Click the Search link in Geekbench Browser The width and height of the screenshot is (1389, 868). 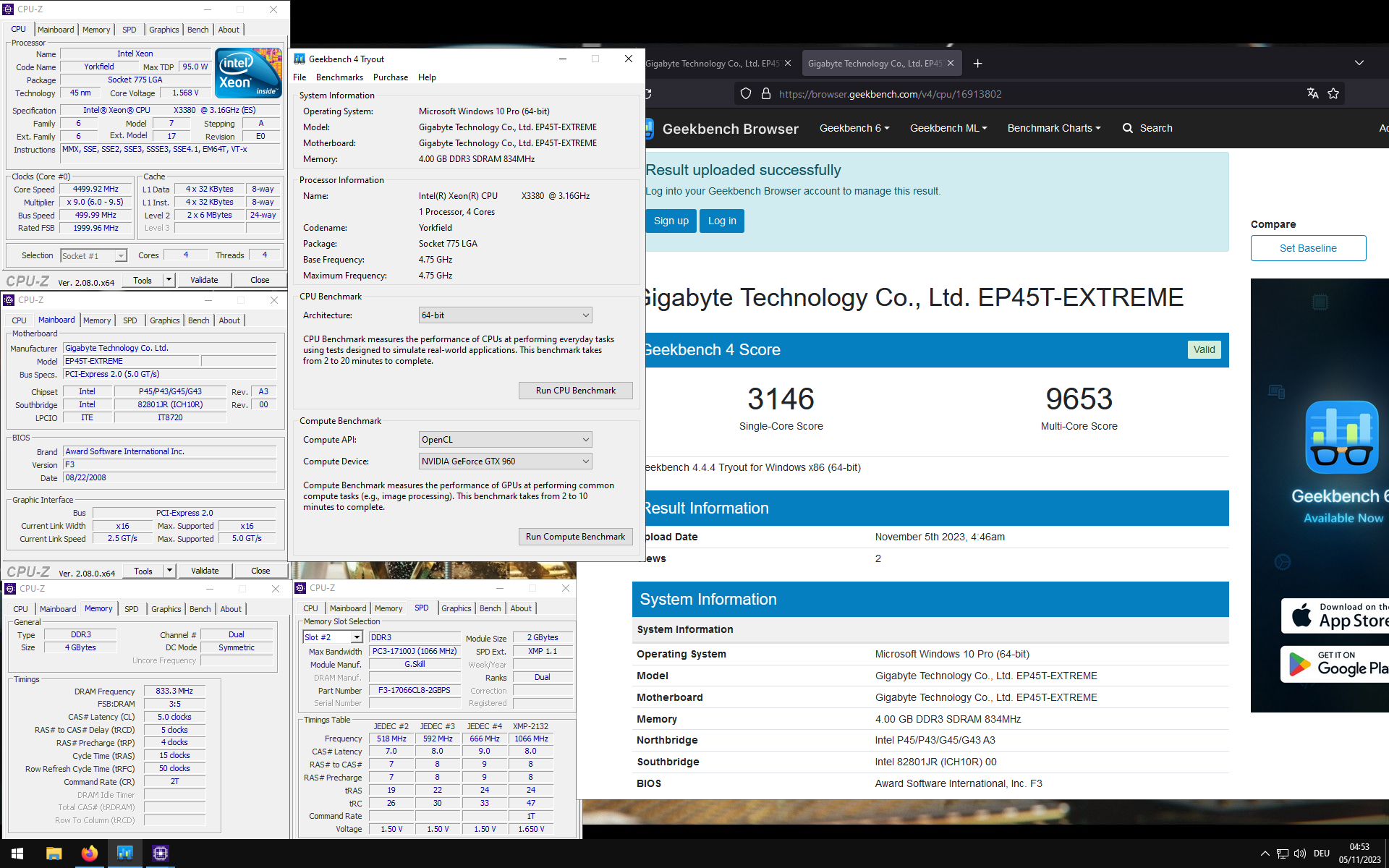(x=1155, y=128)
